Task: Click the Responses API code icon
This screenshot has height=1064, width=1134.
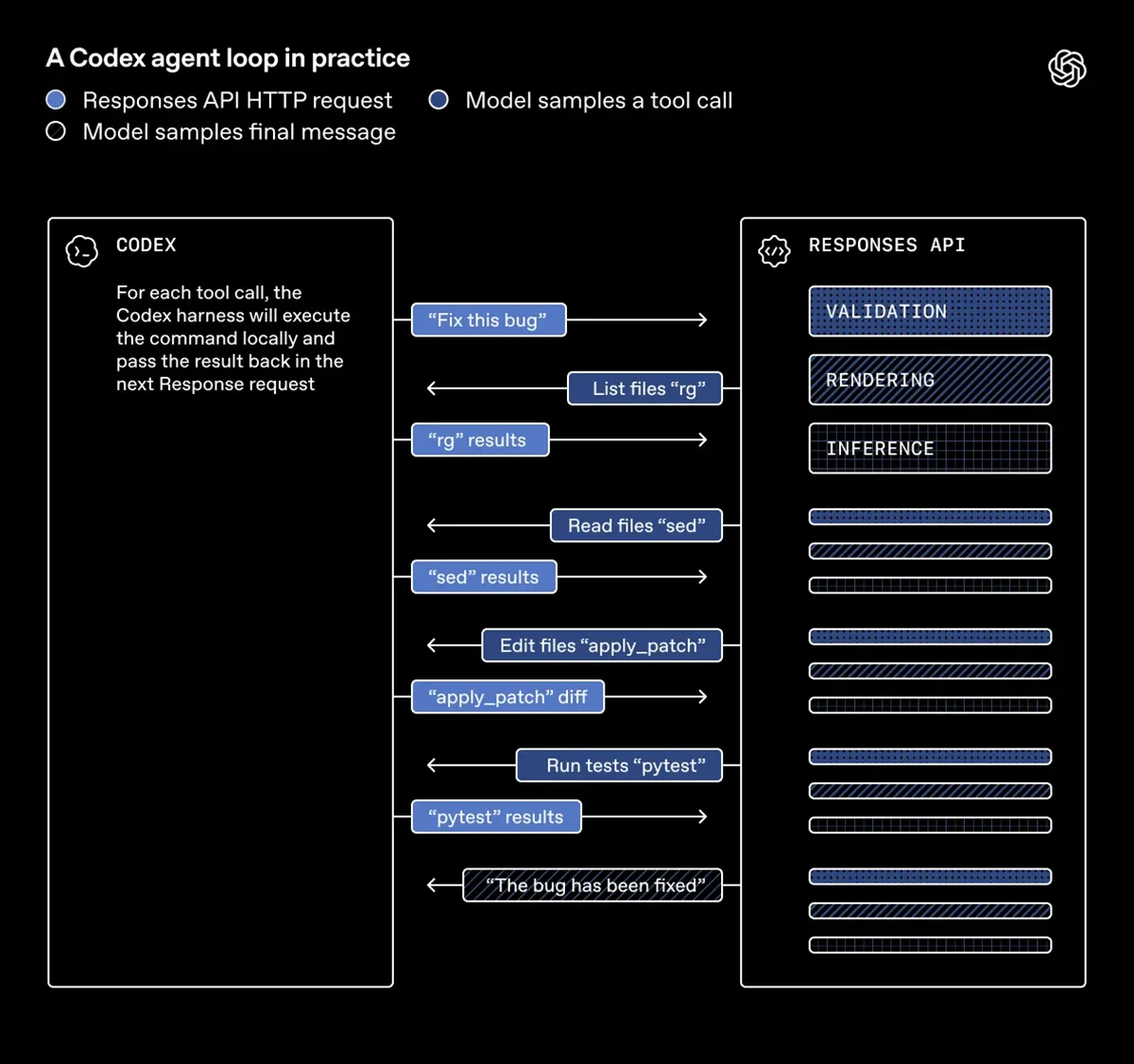Action: 774,251
